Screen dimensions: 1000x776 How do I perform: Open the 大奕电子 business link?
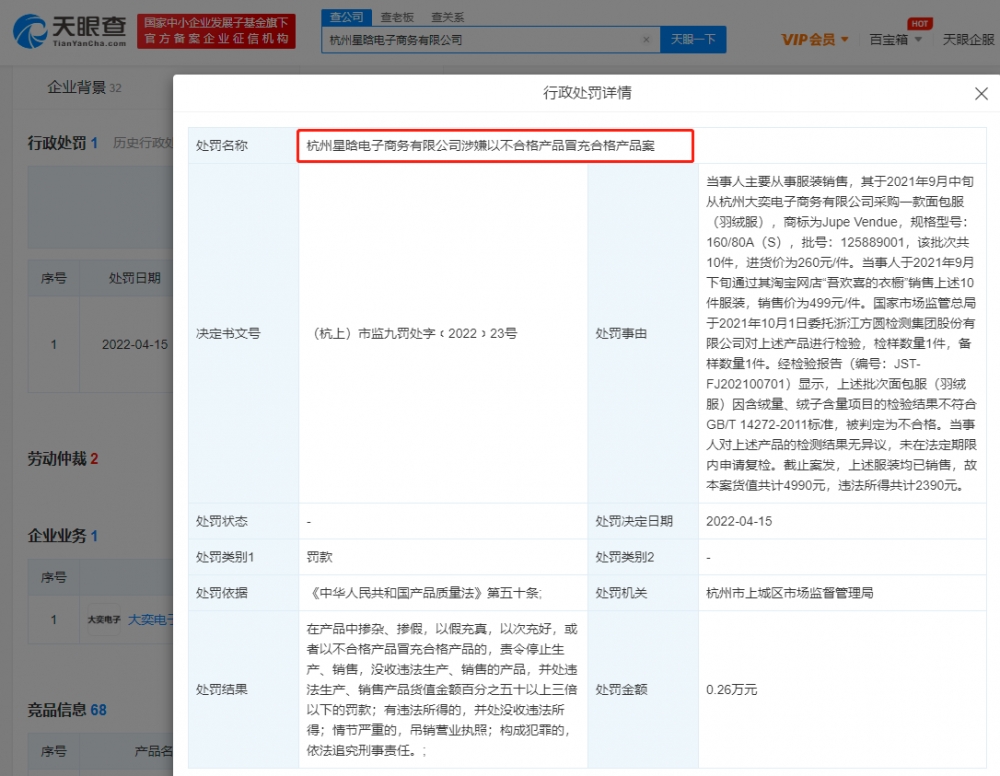pos(150,620)
